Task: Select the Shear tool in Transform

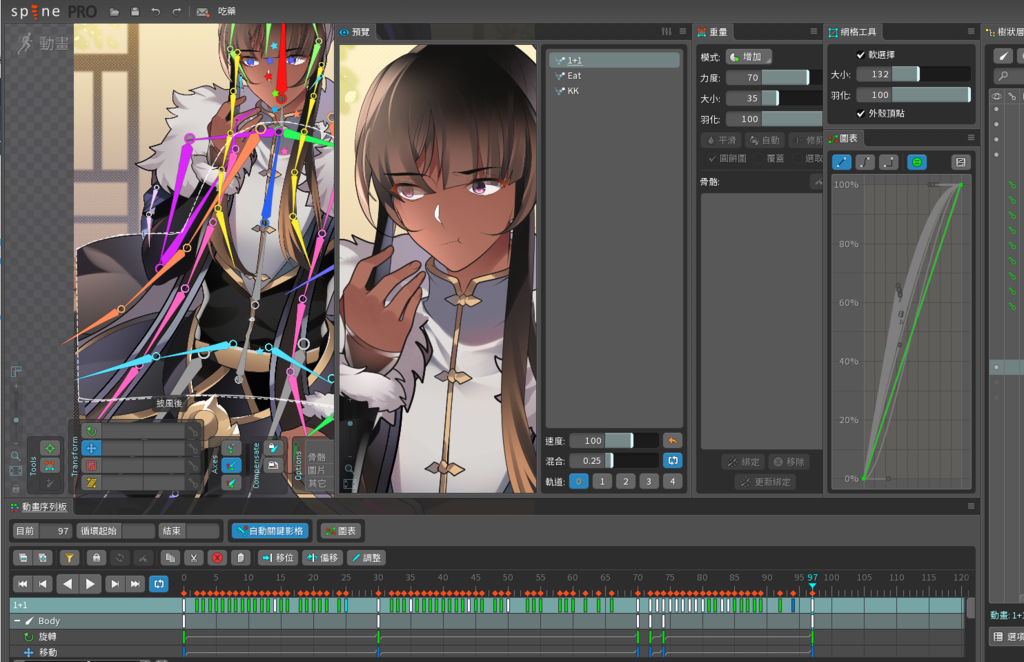Action: 91,483
